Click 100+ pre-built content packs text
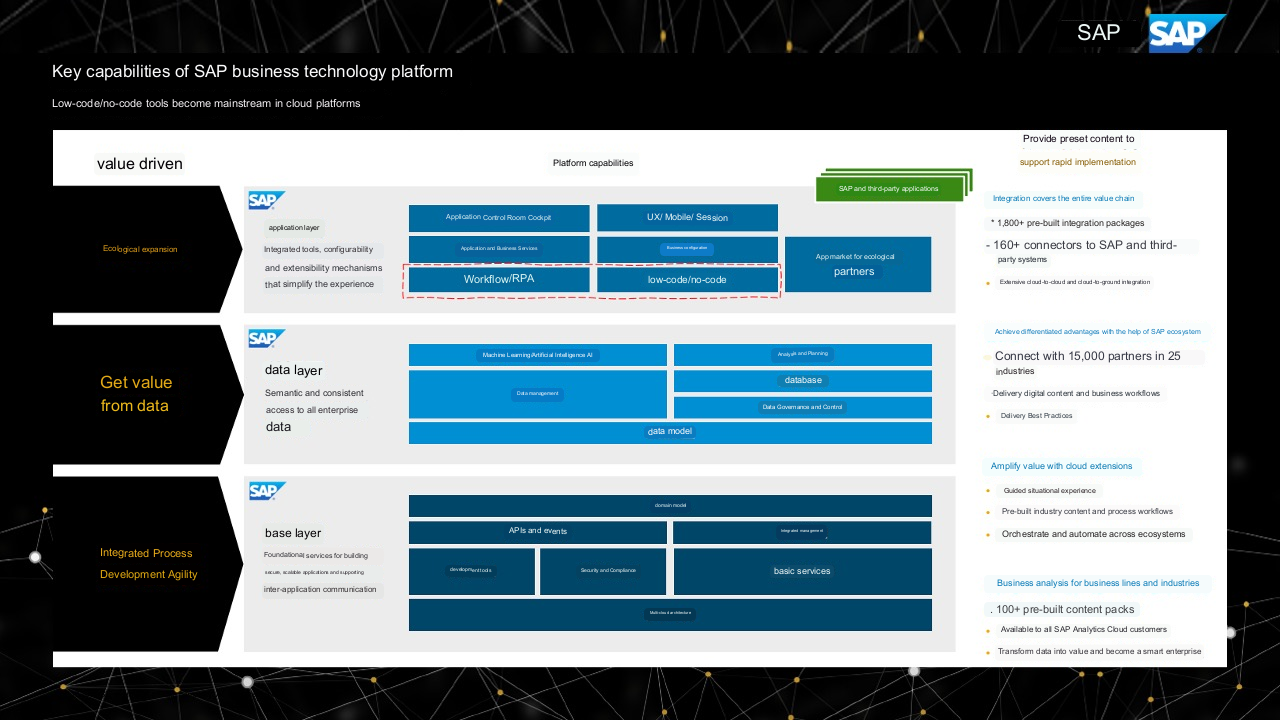Screen dimensions: 1280x720 pos(1061,610)
